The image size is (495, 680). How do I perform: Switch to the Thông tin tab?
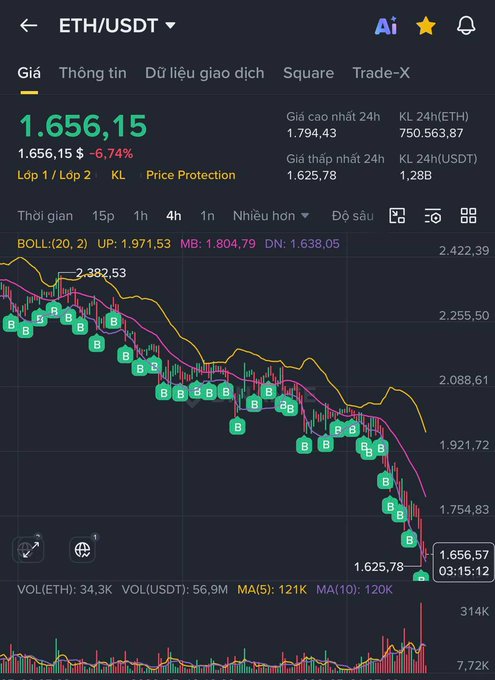pyautogui.click(x=93, y=73)
